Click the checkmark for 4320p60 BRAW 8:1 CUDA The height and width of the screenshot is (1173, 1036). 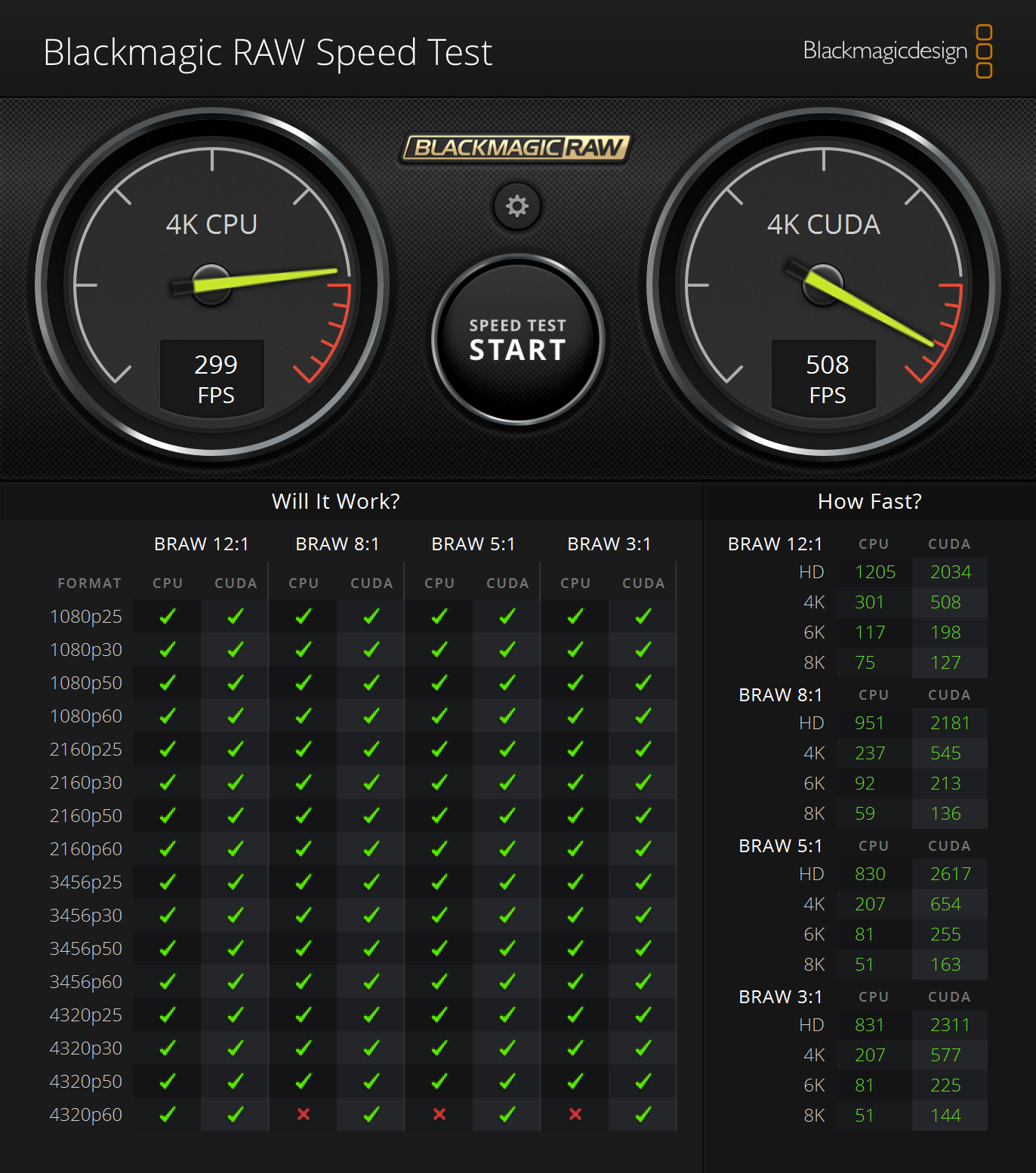point(372,1114)
